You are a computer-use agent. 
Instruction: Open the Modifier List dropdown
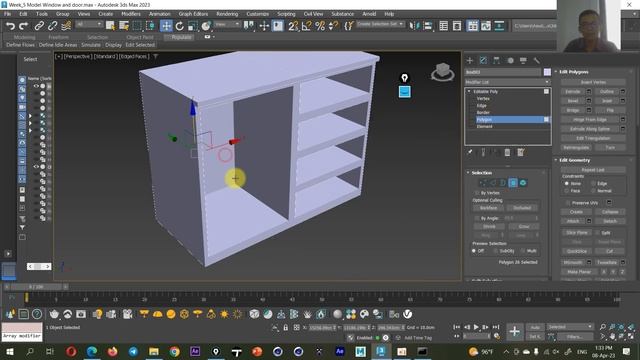click(x=507, y=82)
